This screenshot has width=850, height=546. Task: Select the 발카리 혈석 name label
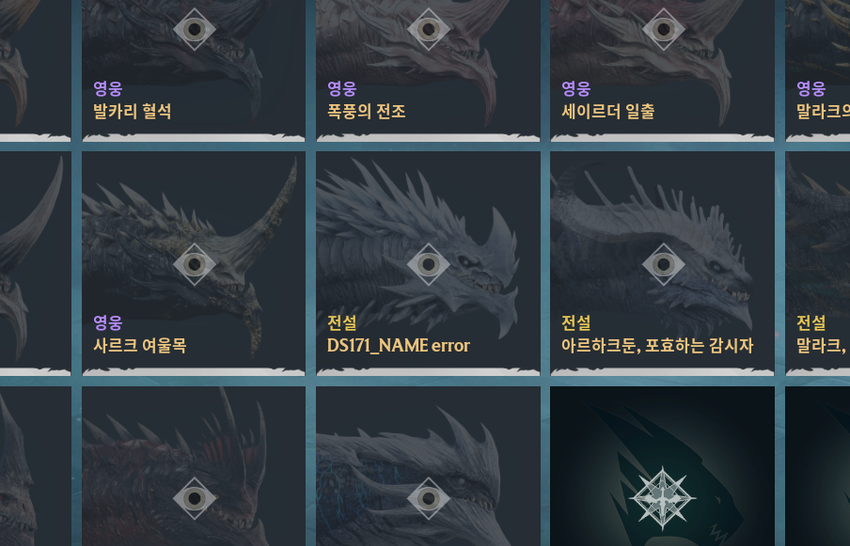[x=132, y=112]
